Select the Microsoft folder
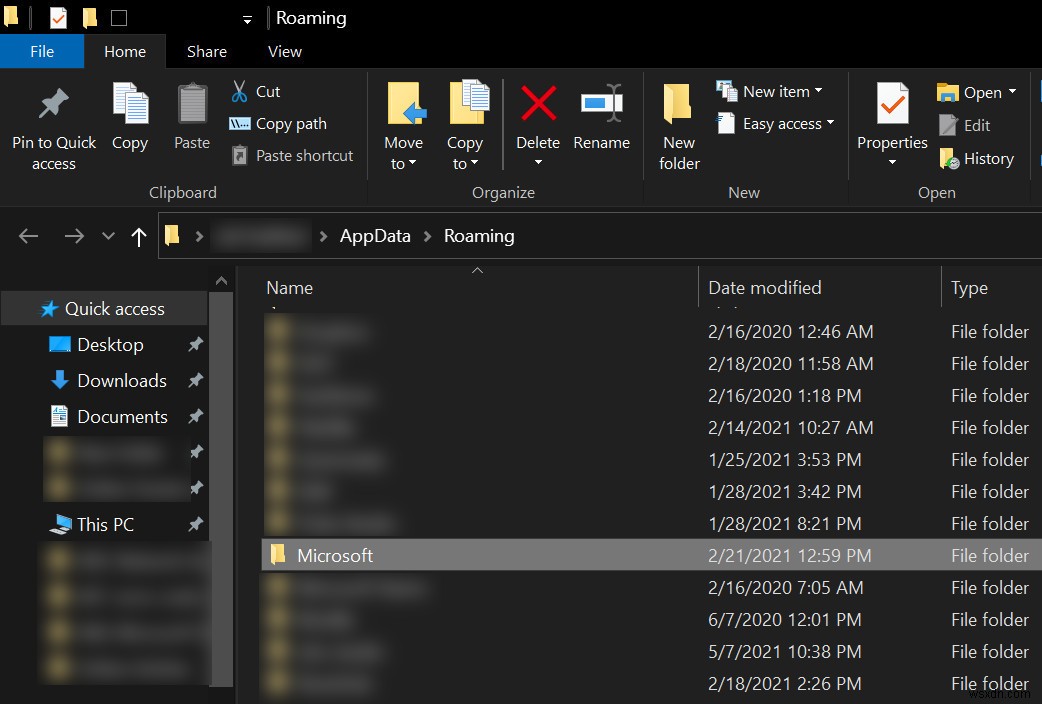 coord(335,555)
